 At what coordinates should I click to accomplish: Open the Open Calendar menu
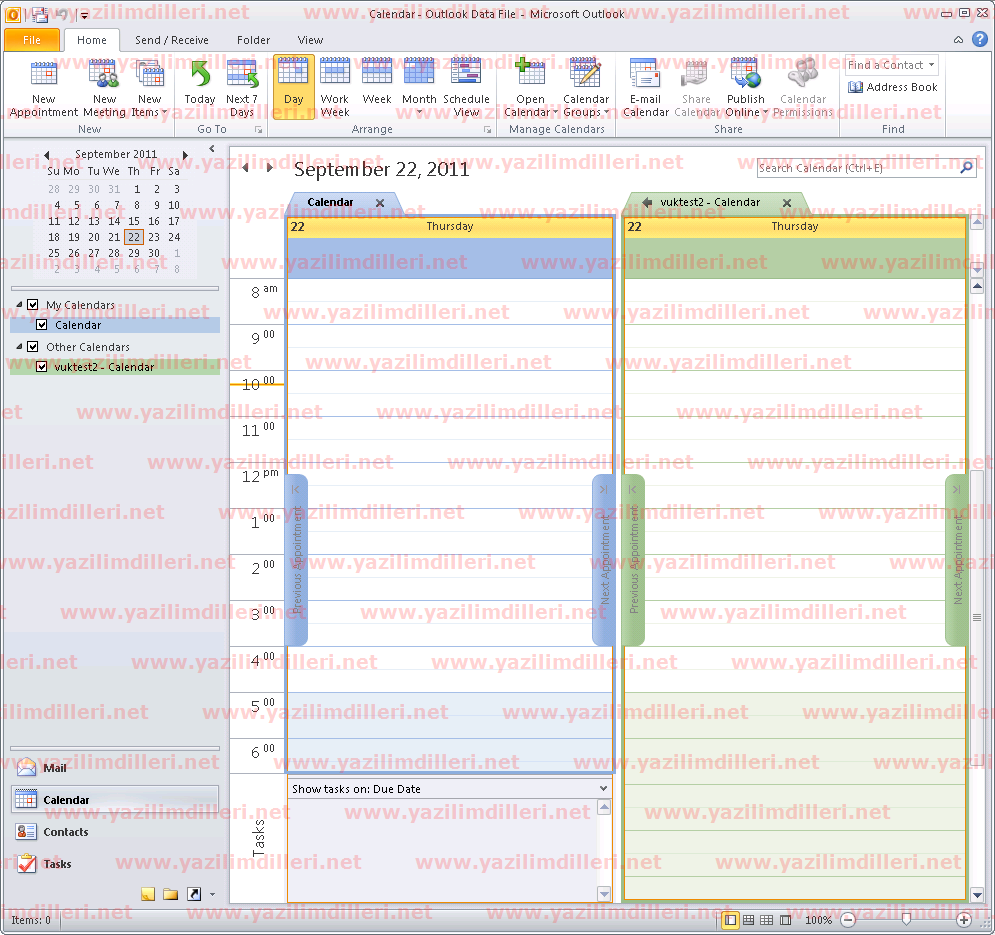point(530,89)
